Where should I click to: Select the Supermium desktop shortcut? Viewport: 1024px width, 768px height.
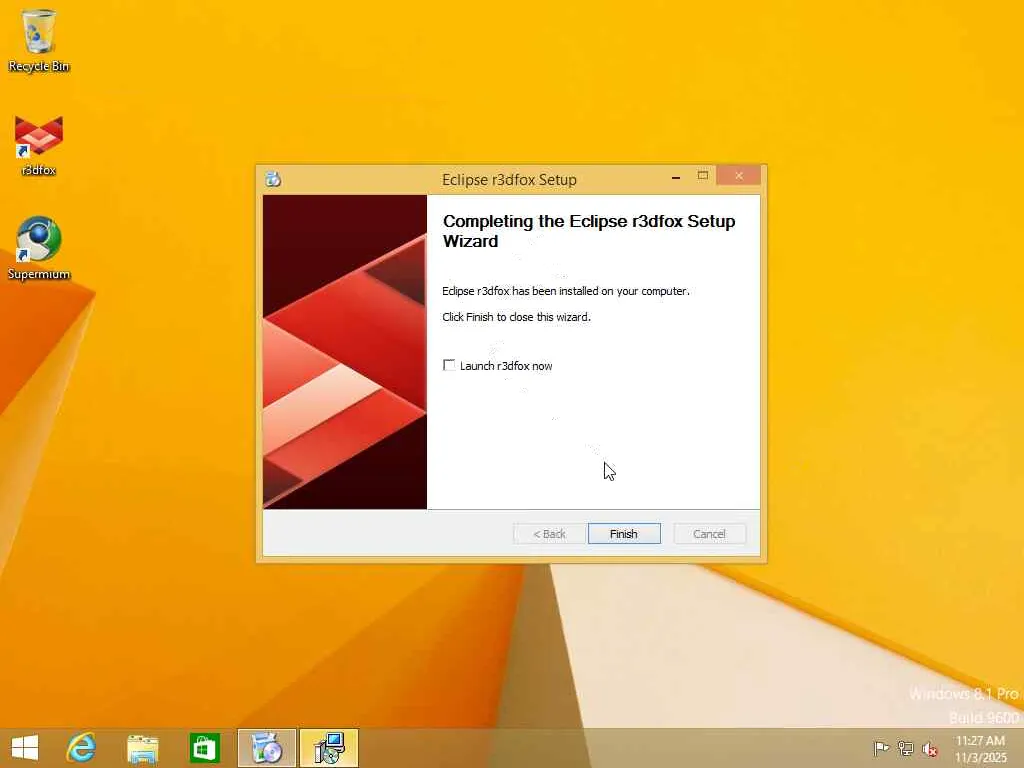point(39,249)
